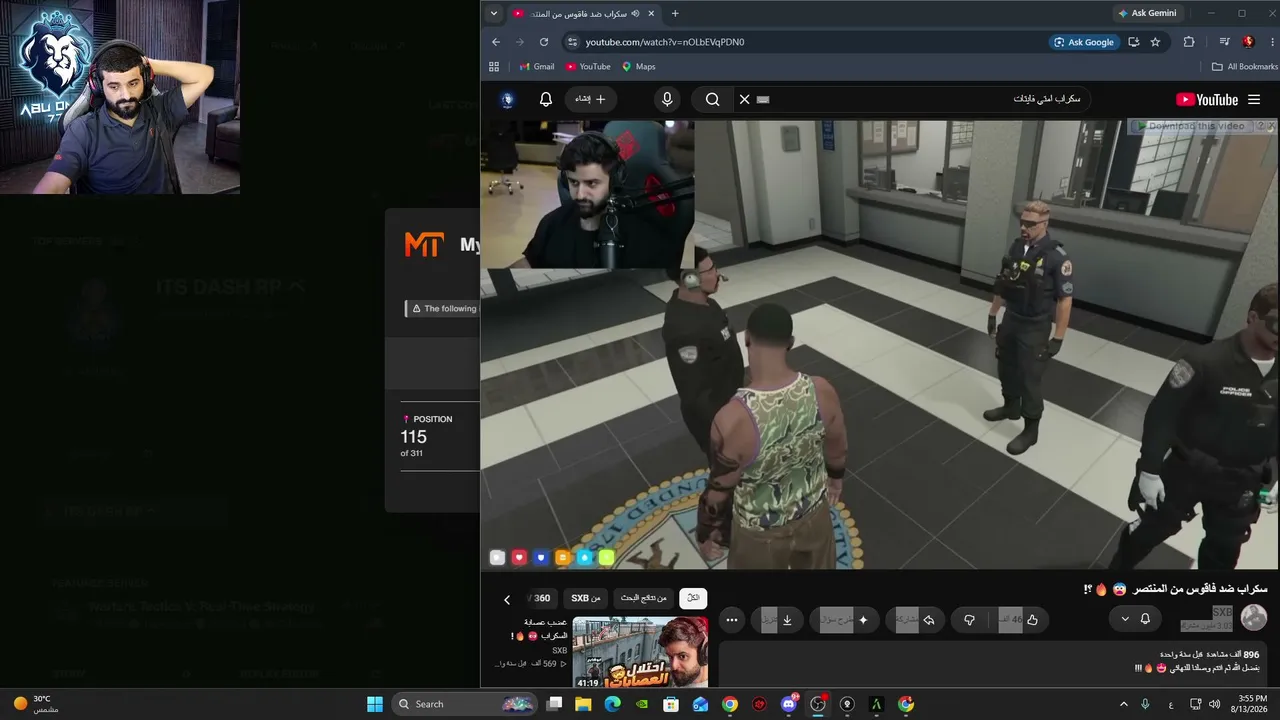Screen dimensions: 1280x720
Task: Open weather widget showing 30°C
Action: 36,704
